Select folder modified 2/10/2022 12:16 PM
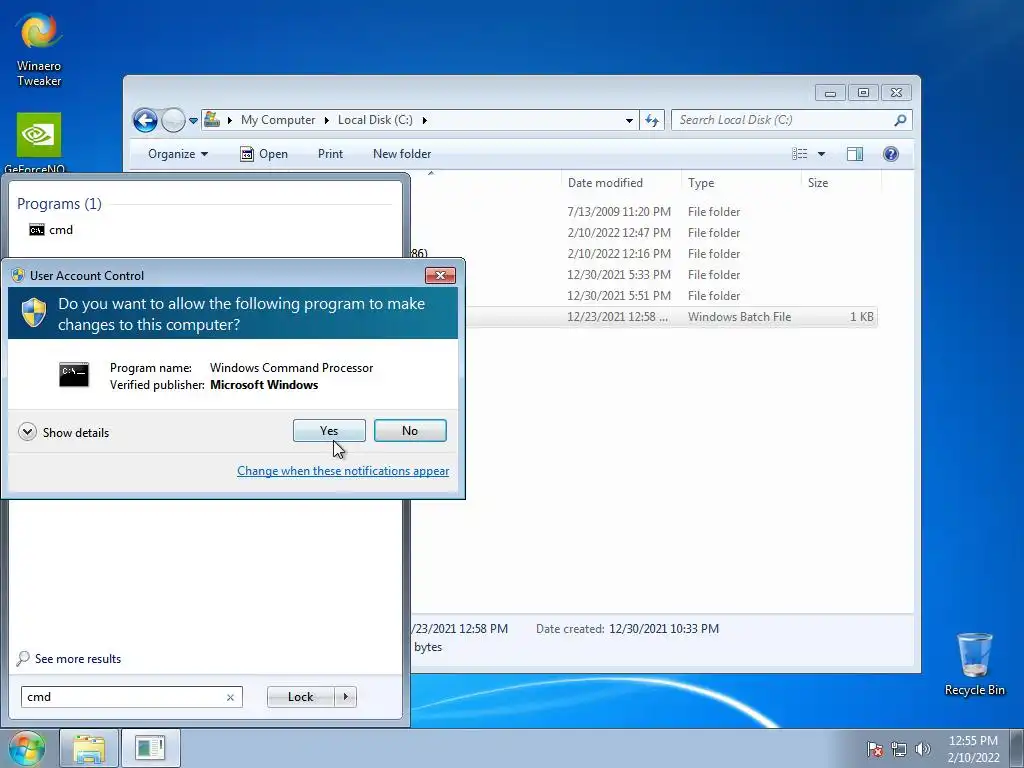This screenshot has height=768, width=1024. click(x=644, y=253)
